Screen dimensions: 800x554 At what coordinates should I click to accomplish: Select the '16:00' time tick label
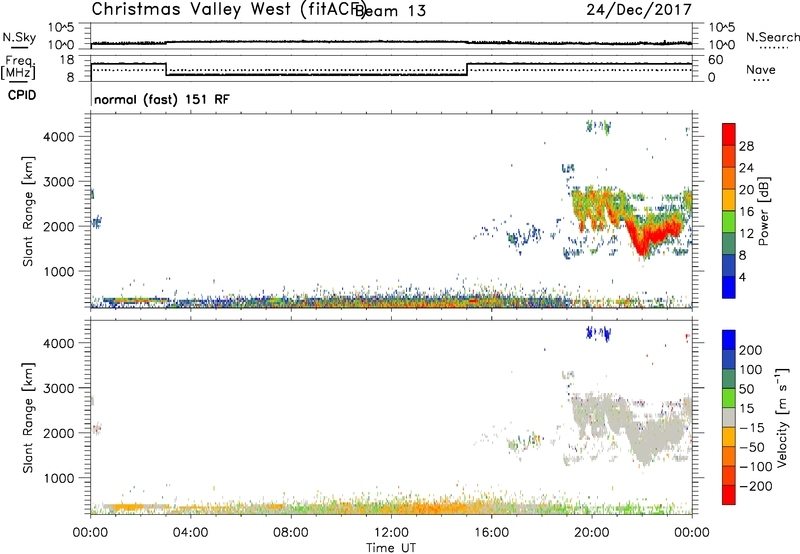(491, 533)
